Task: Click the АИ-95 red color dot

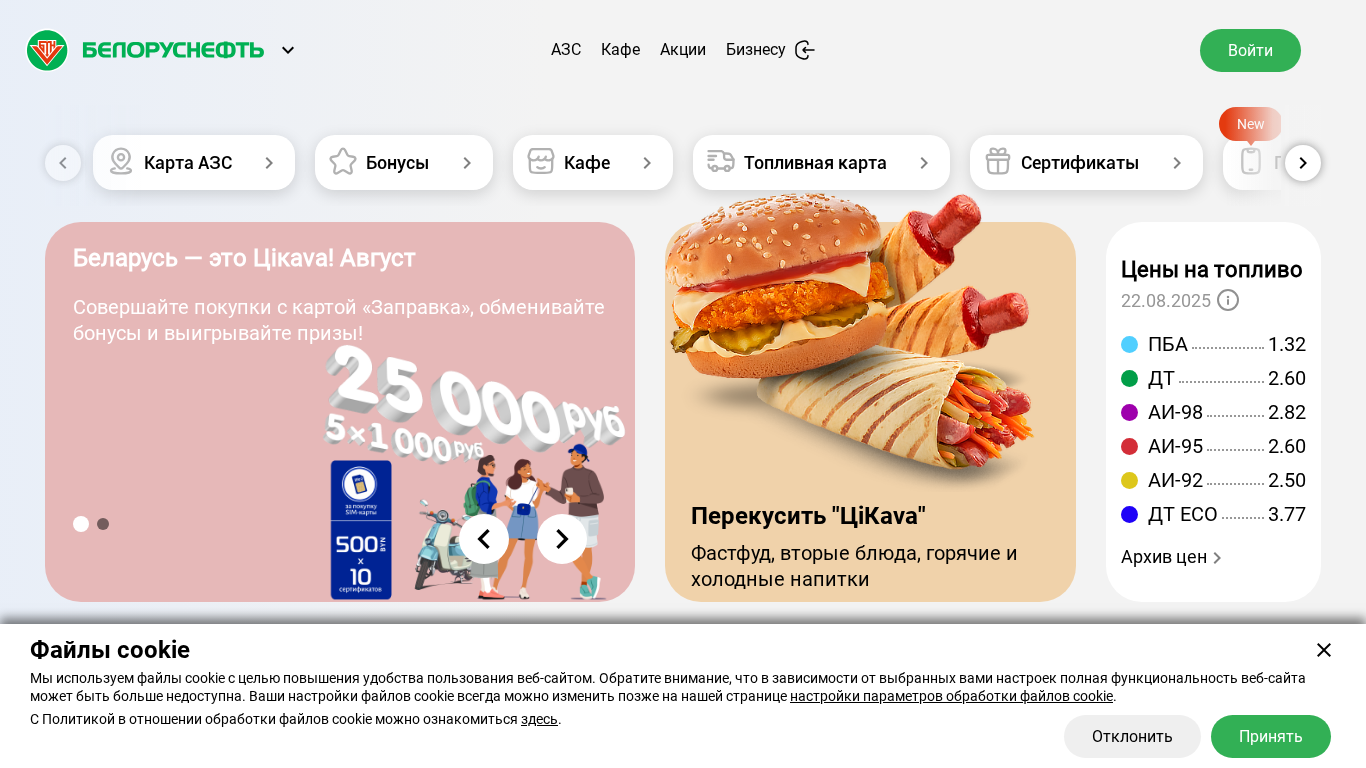Action: [x=1130, y=446]
